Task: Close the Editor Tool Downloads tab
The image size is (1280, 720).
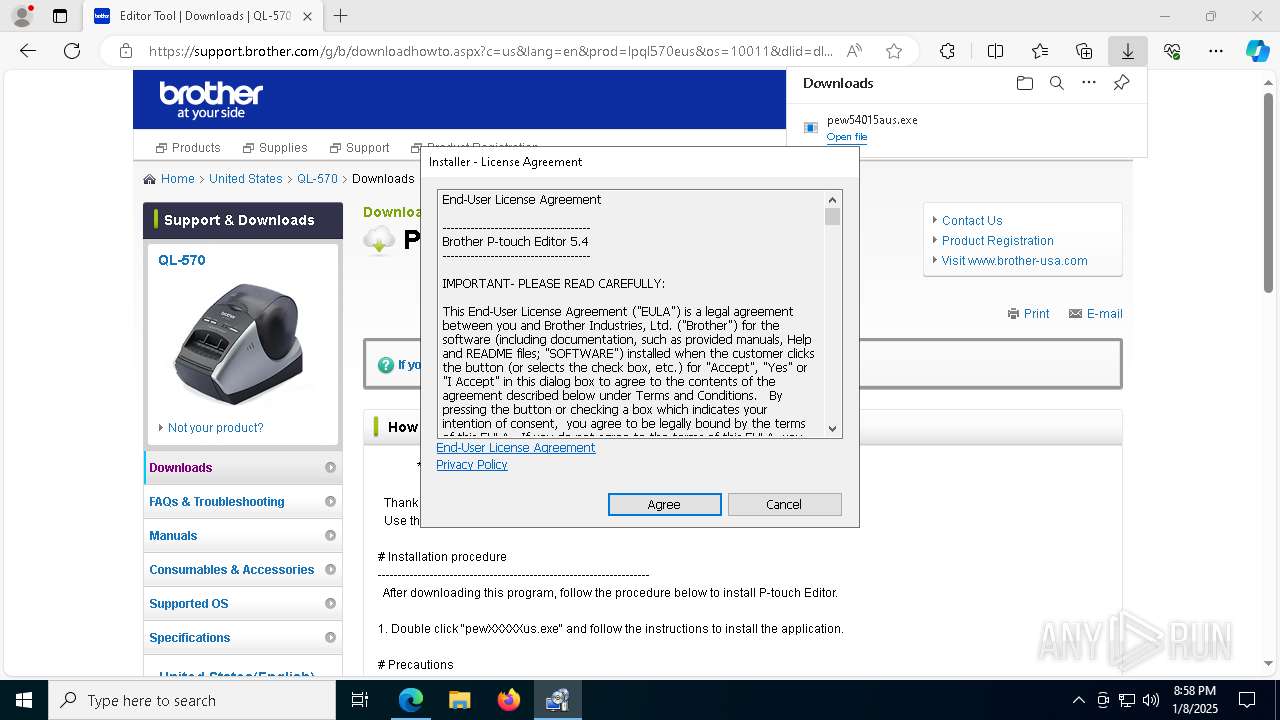Action: [x=307, y=16]
